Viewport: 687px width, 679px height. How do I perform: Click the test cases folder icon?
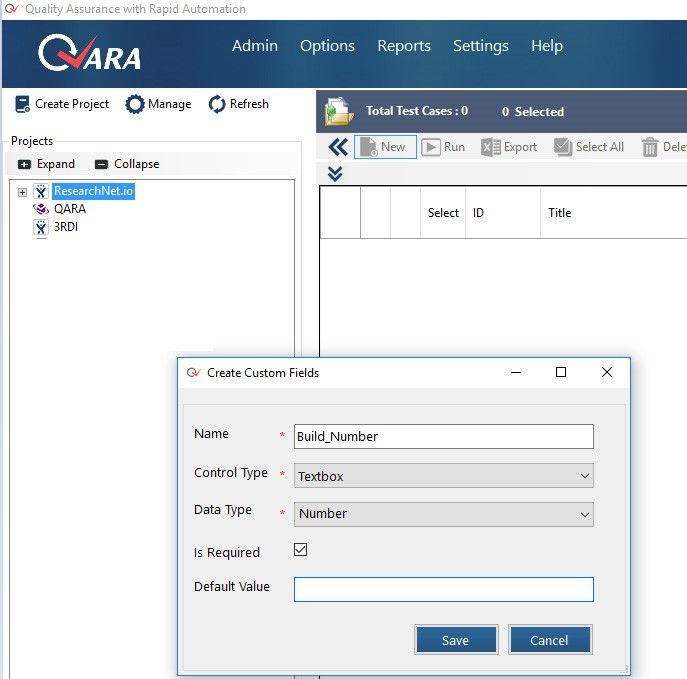339,111
